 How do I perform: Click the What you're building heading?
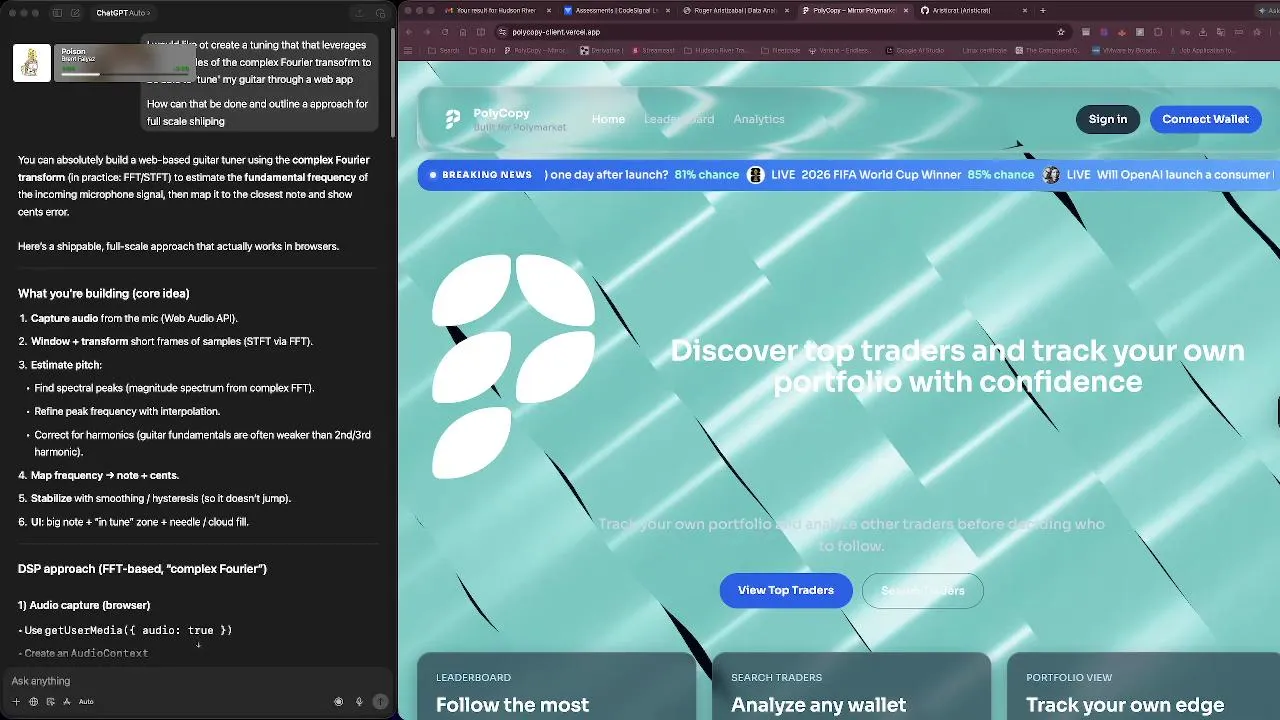pos(104,294)
